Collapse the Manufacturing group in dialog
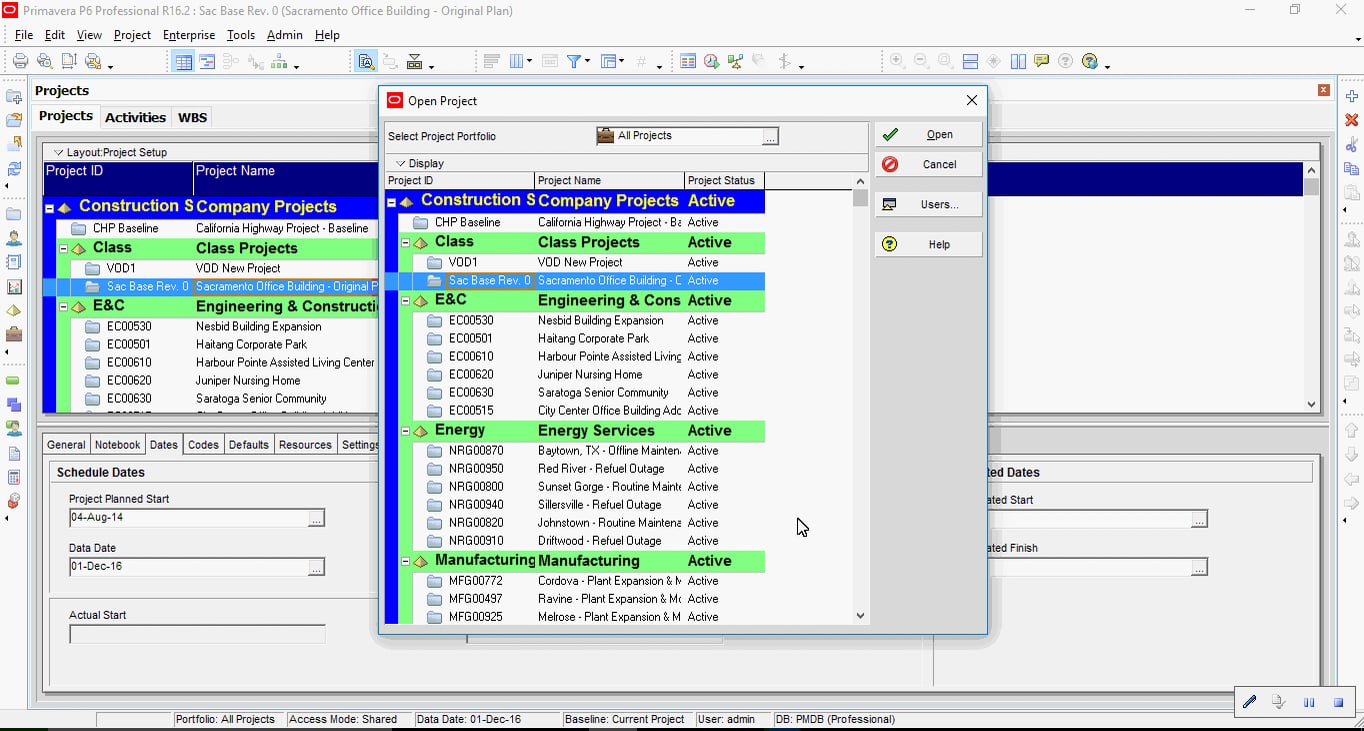The height and width of the screenshot is (731, 1364). pyautogui.click(x=406, y=561)
